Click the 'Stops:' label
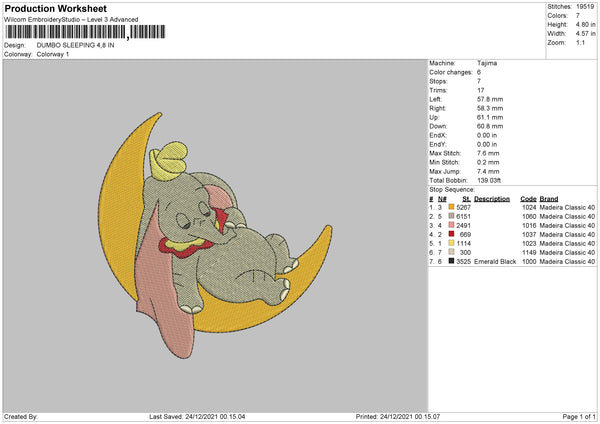This screenshot has height=424, width=600. coord(438,81)
